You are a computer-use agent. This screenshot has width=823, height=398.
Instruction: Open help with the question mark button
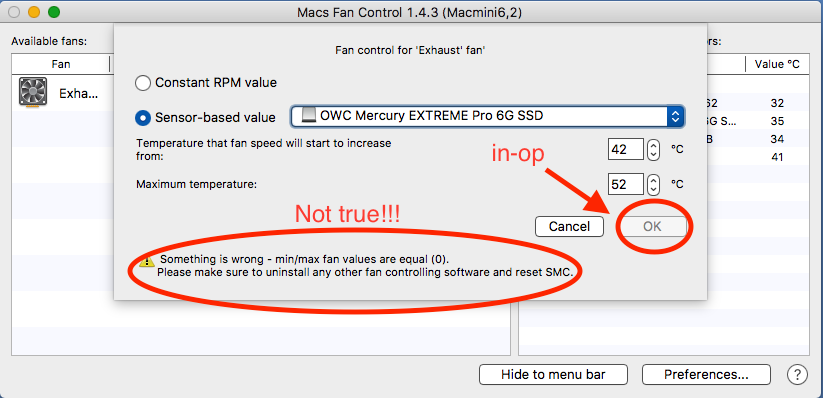(x=797, y=374)
